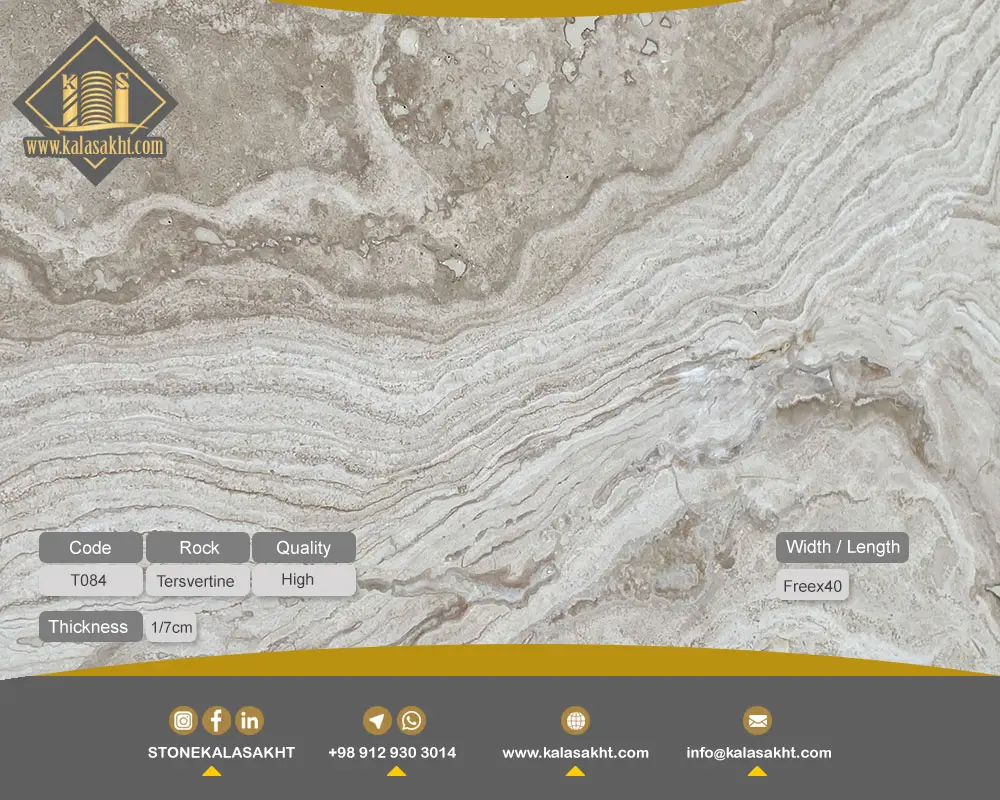Select the Quality label

[x=304, y=548]
